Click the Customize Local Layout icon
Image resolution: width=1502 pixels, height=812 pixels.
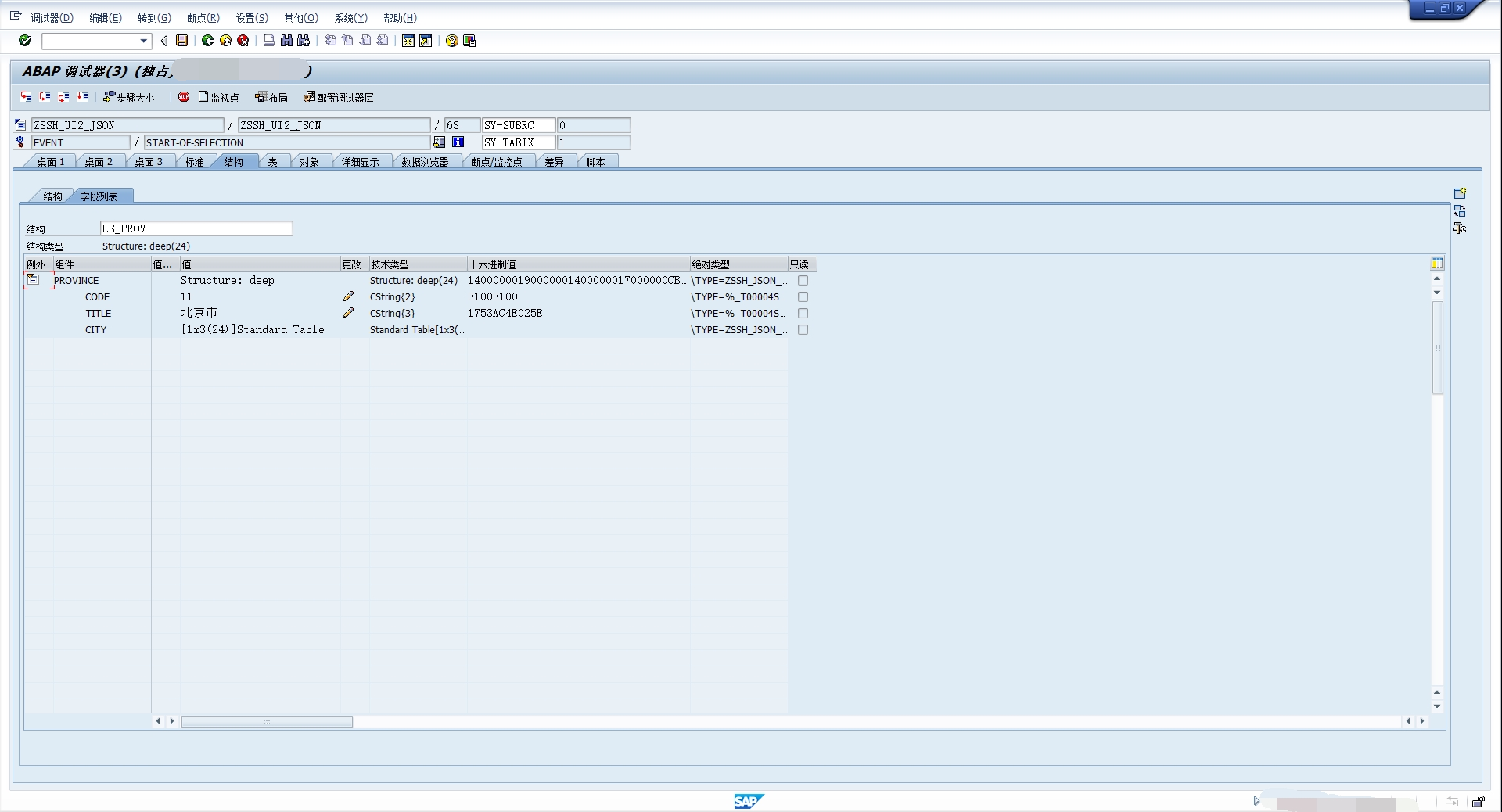pos(469,41)
